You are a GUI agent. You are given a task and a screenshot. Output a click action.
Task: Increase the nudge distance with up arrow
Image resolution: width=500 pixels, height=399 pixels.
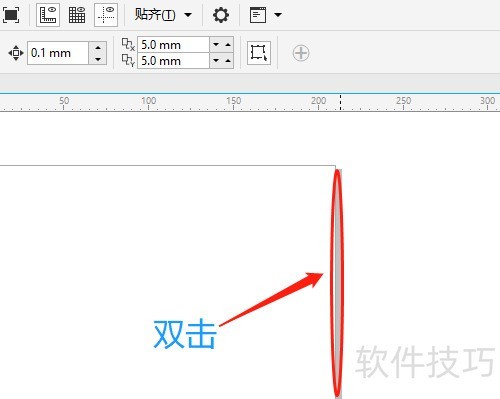click(x=98, y=47)
